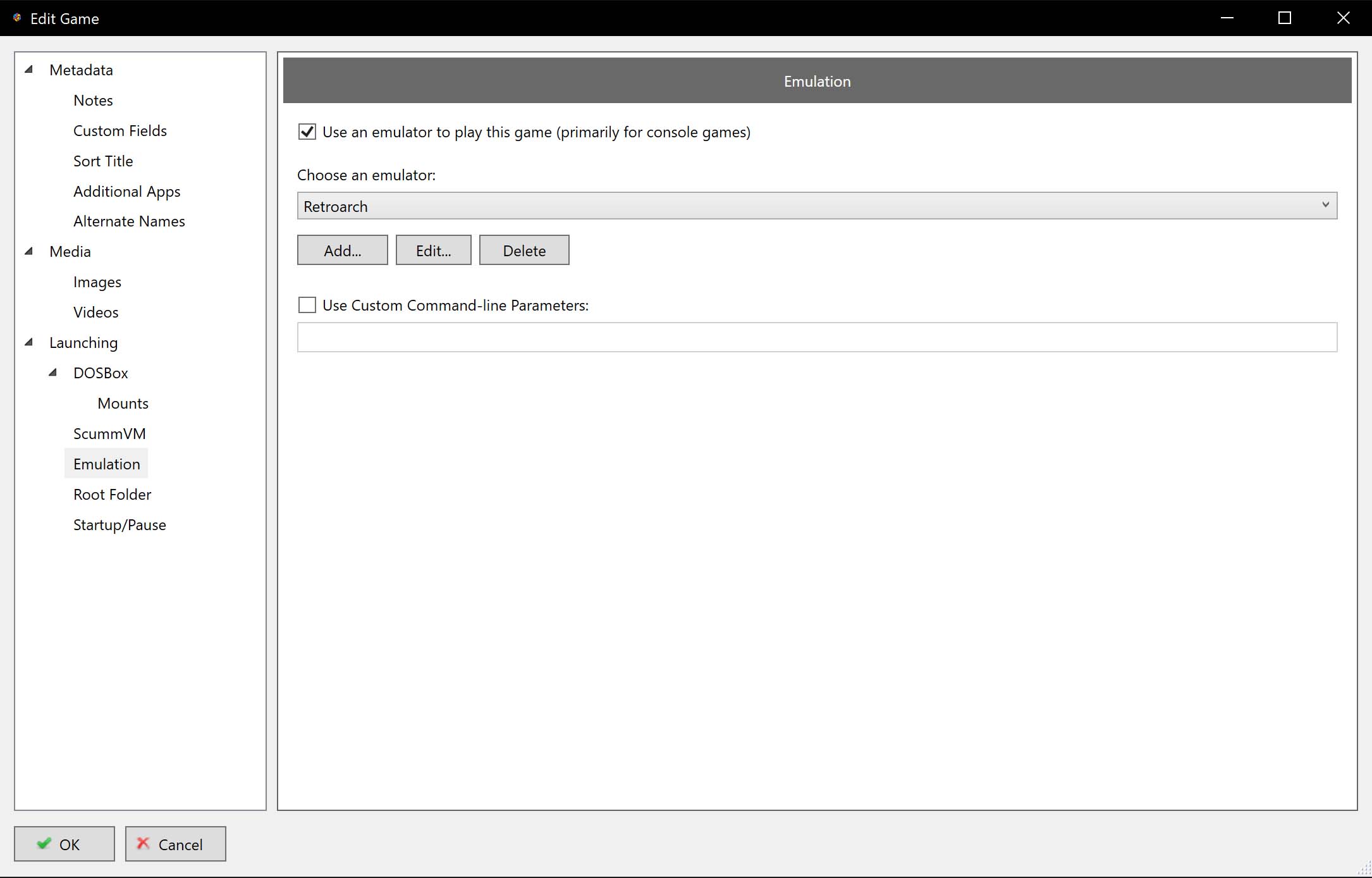Open the Choose an emulator dropdown
1372x878 pixels.
pos(817,206)
